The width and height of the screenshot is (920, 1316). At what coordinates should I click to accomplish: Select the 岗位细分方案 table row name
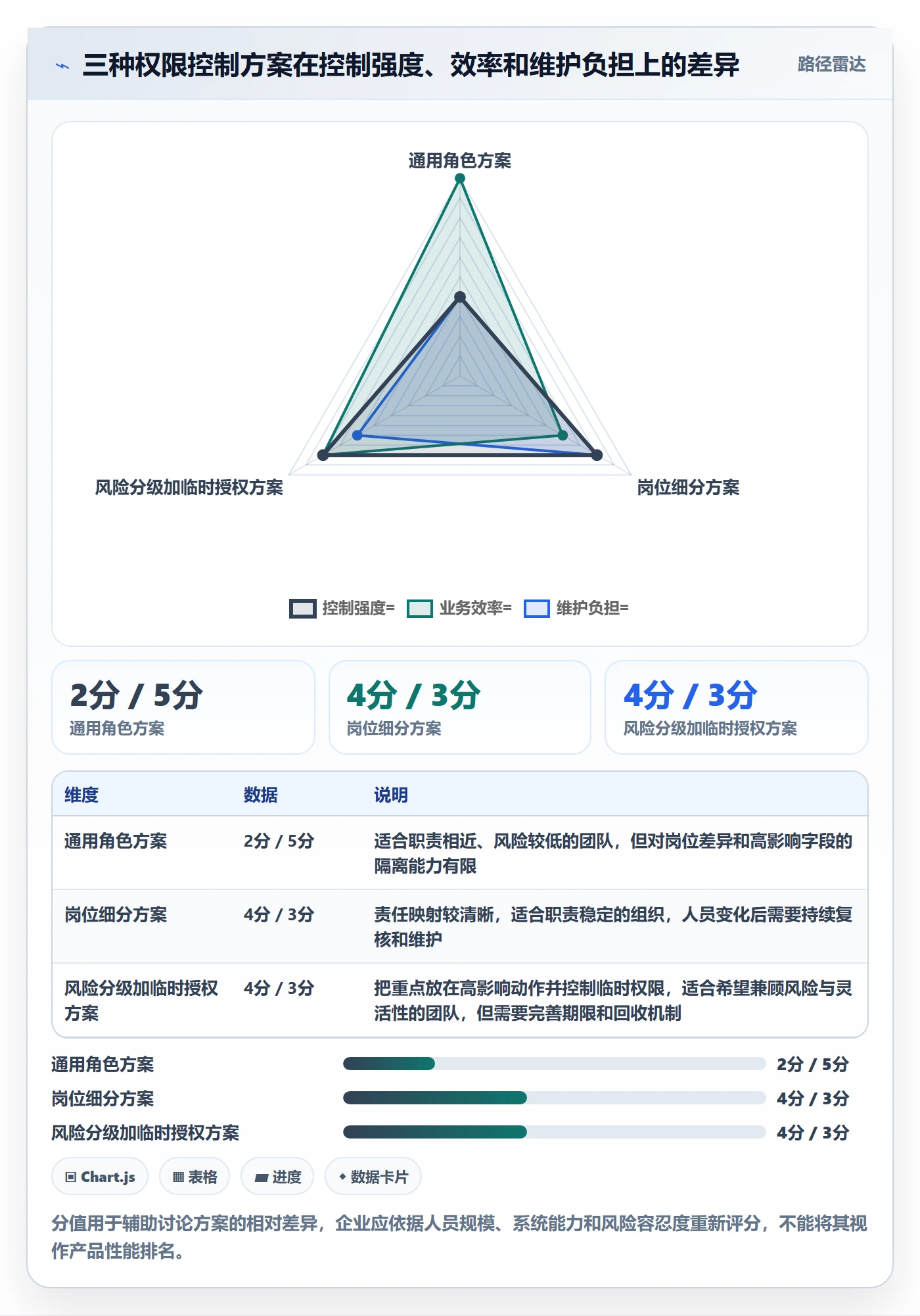pyautogui.click(x=116, y=914)
